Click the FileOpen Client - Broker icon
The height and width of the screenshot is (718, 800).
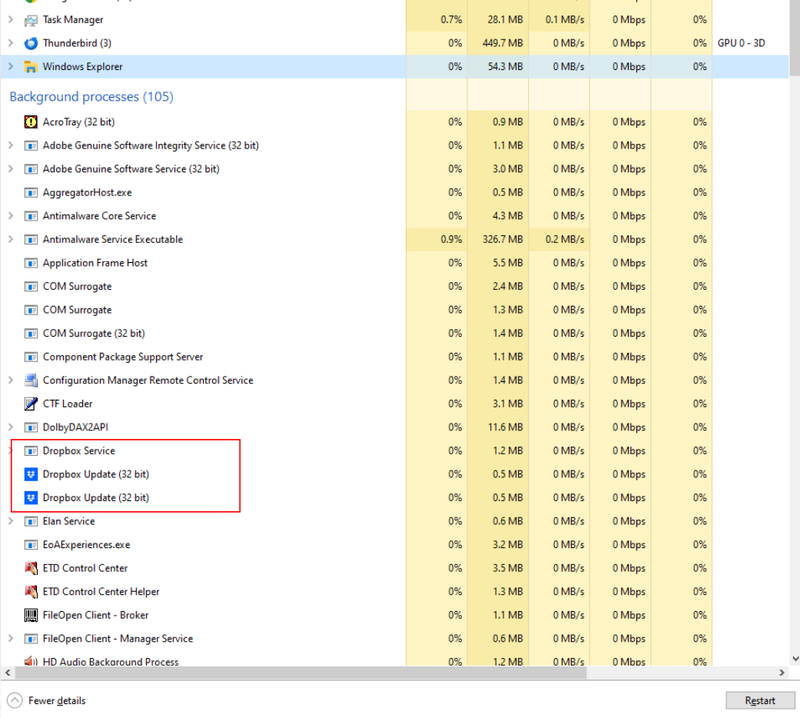tap(31, 615)
